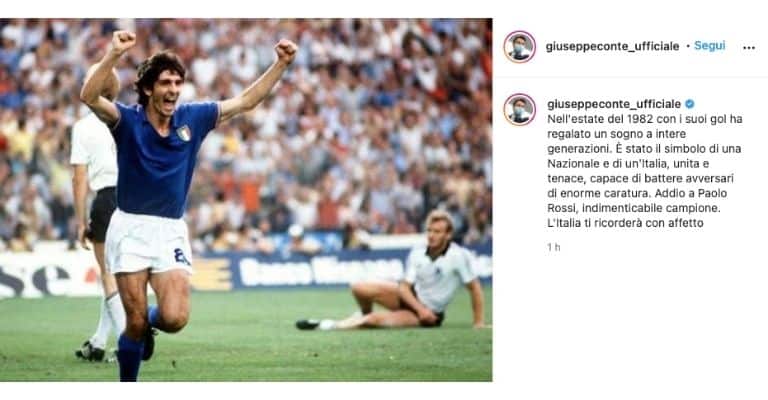Image resolution: width=768 pixels, height=400 pixels.
Task: Click 'Paolo' in the caption text
Action: pyautogui.click(x=711, y=193)
